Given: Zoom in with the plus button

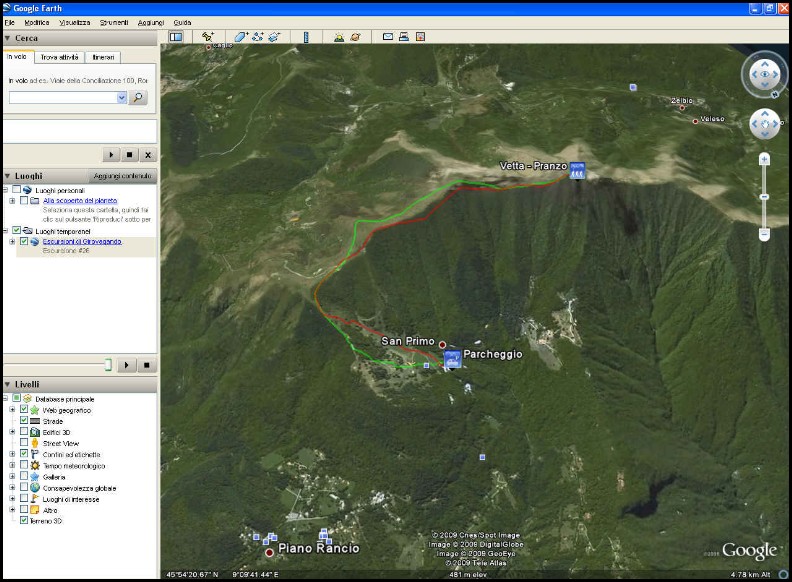Looking at the screenshot, I should coord(764,160).
